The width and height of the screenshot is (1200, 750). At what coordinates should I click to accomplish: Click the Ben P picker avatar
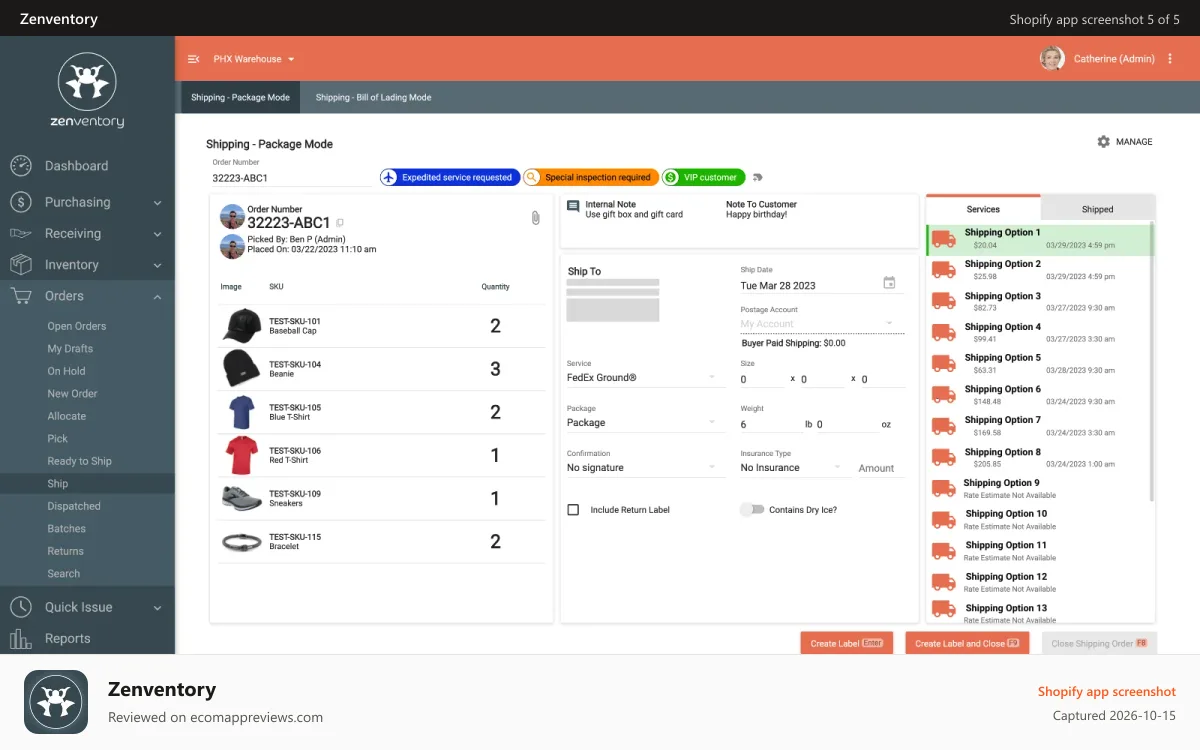coord(232,245)
